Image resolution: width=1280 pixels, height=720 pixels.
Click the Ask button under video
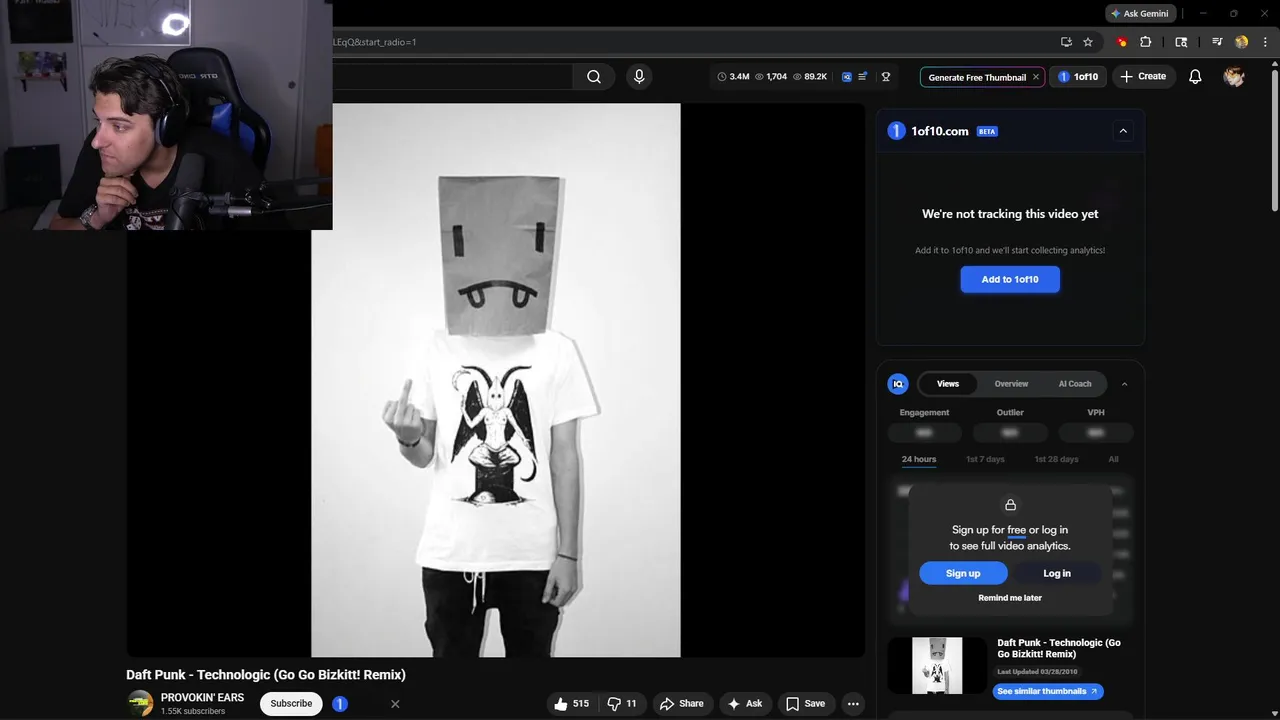(745, 704)
